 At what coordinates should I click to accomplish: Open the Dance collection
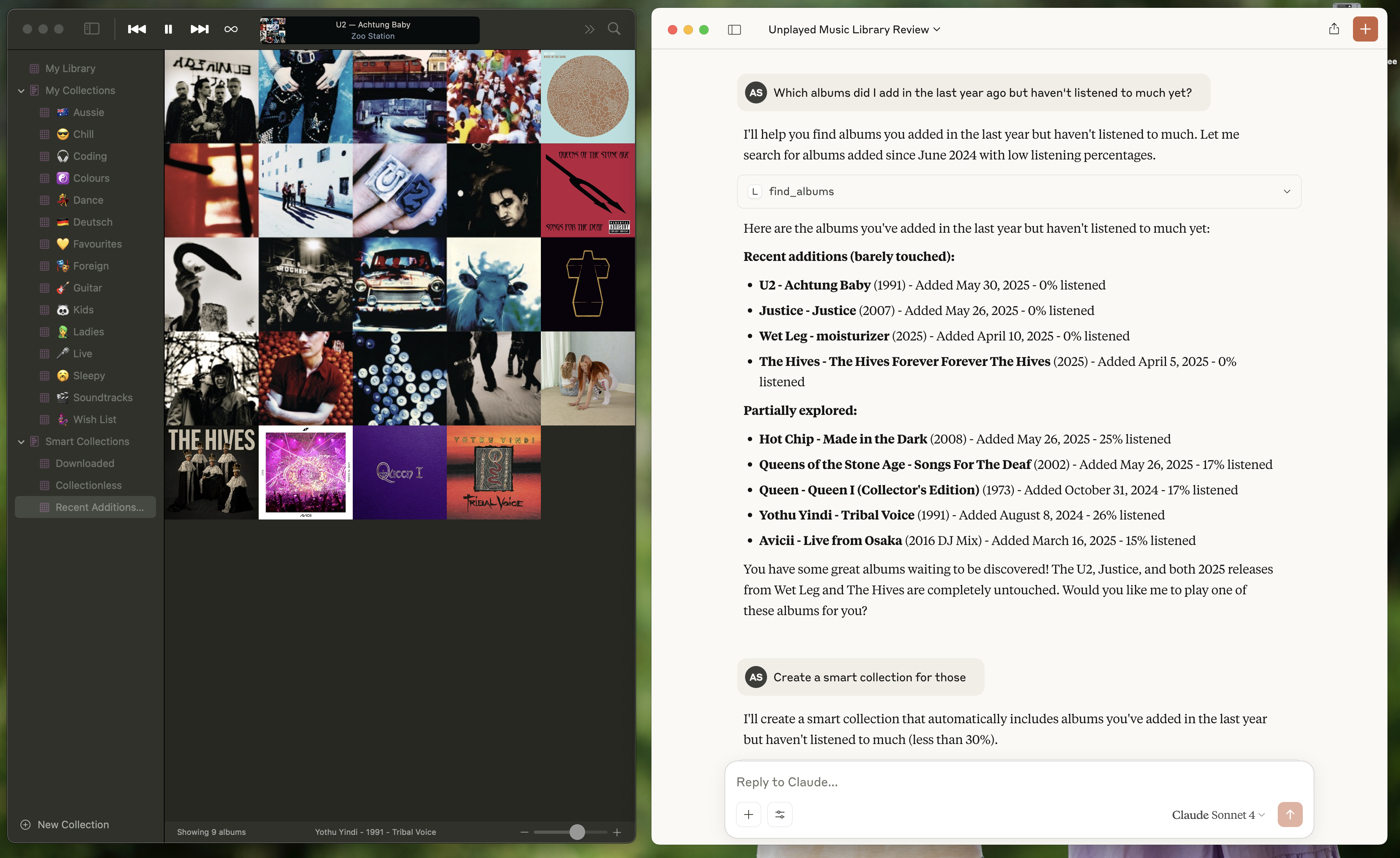(x=85, y=200)
